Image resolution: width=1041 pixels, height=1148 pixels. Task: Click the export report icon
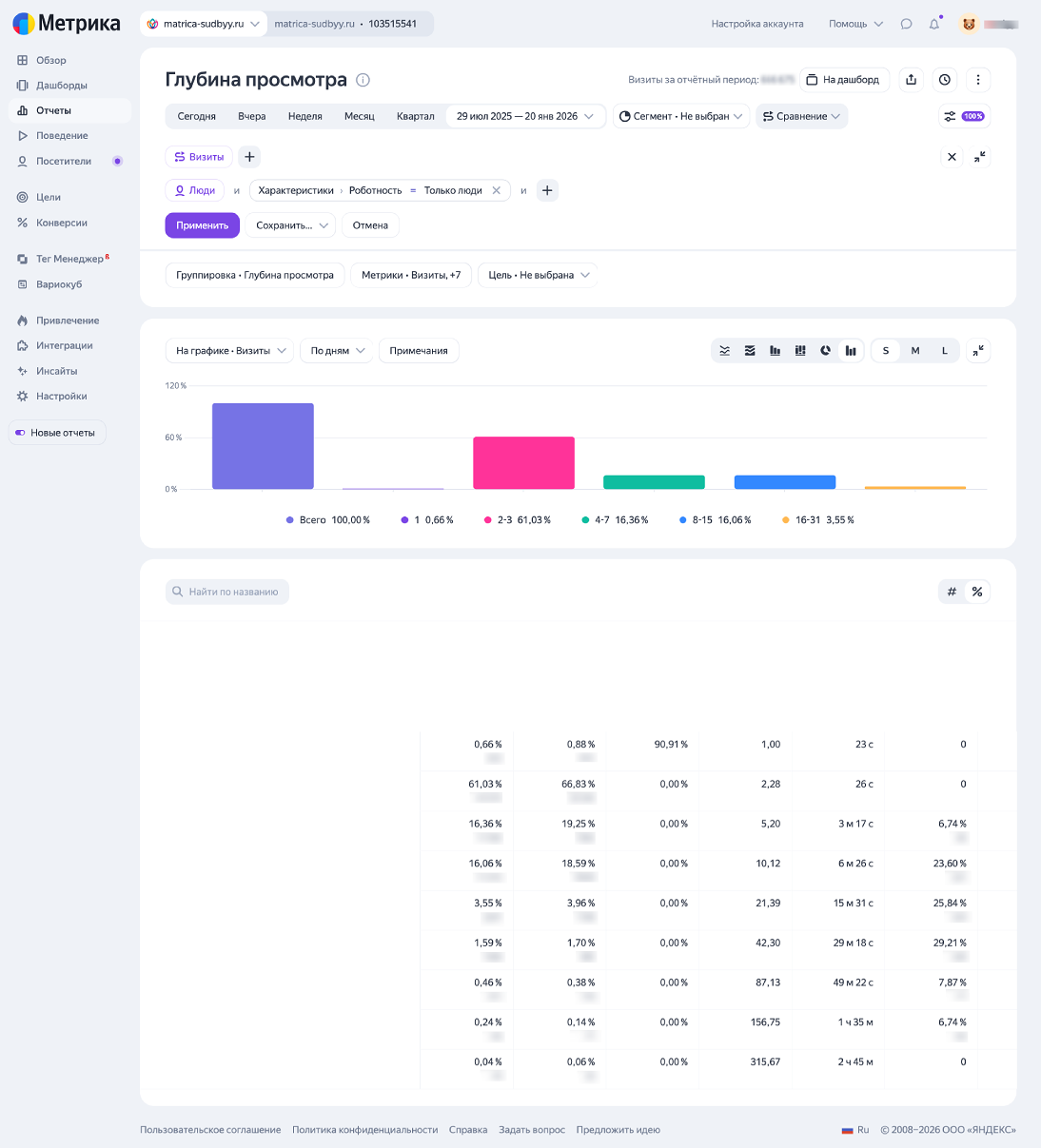coord(911,80)
